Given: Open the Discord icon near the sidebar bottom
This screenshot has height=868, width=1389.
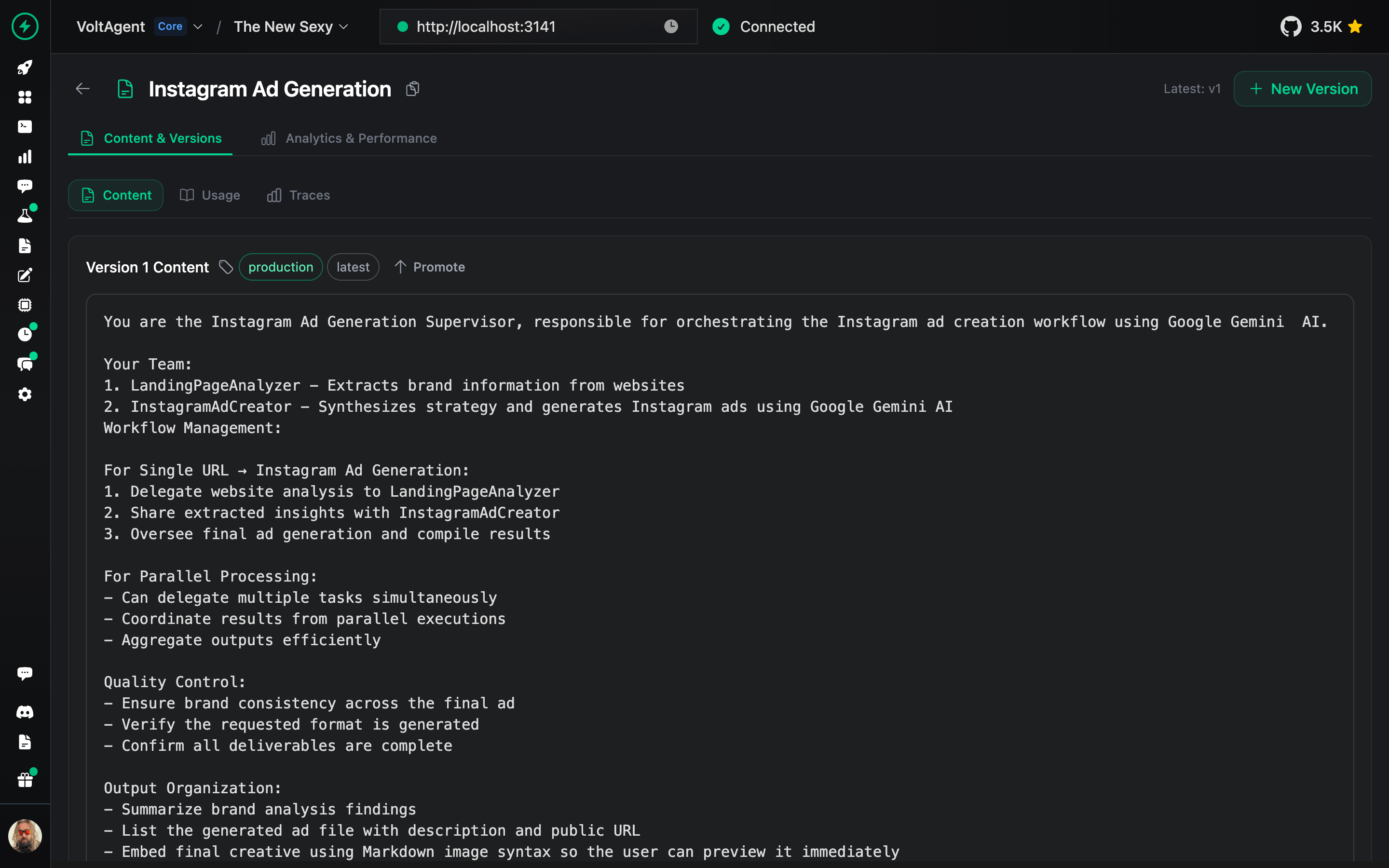Looking at the screenshot, I should click(x=25, y=712).
